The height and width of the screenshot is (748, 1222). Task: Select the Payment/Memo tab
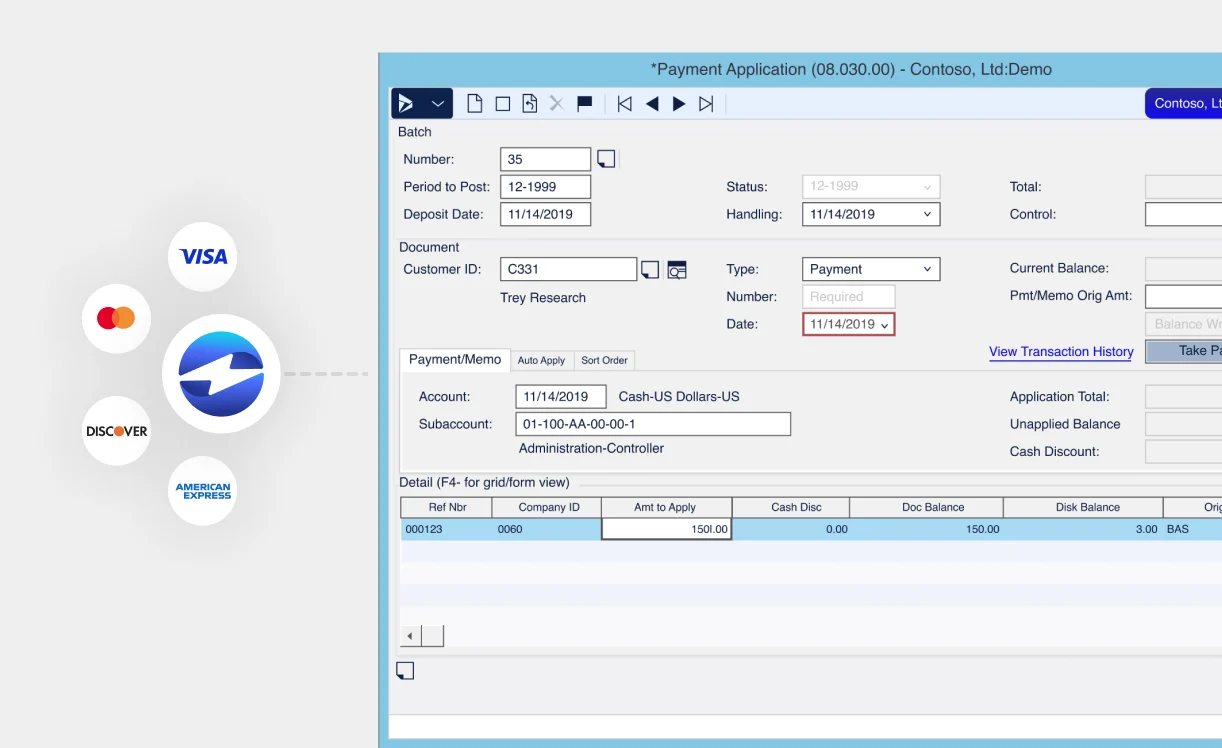tap(455, 359)
